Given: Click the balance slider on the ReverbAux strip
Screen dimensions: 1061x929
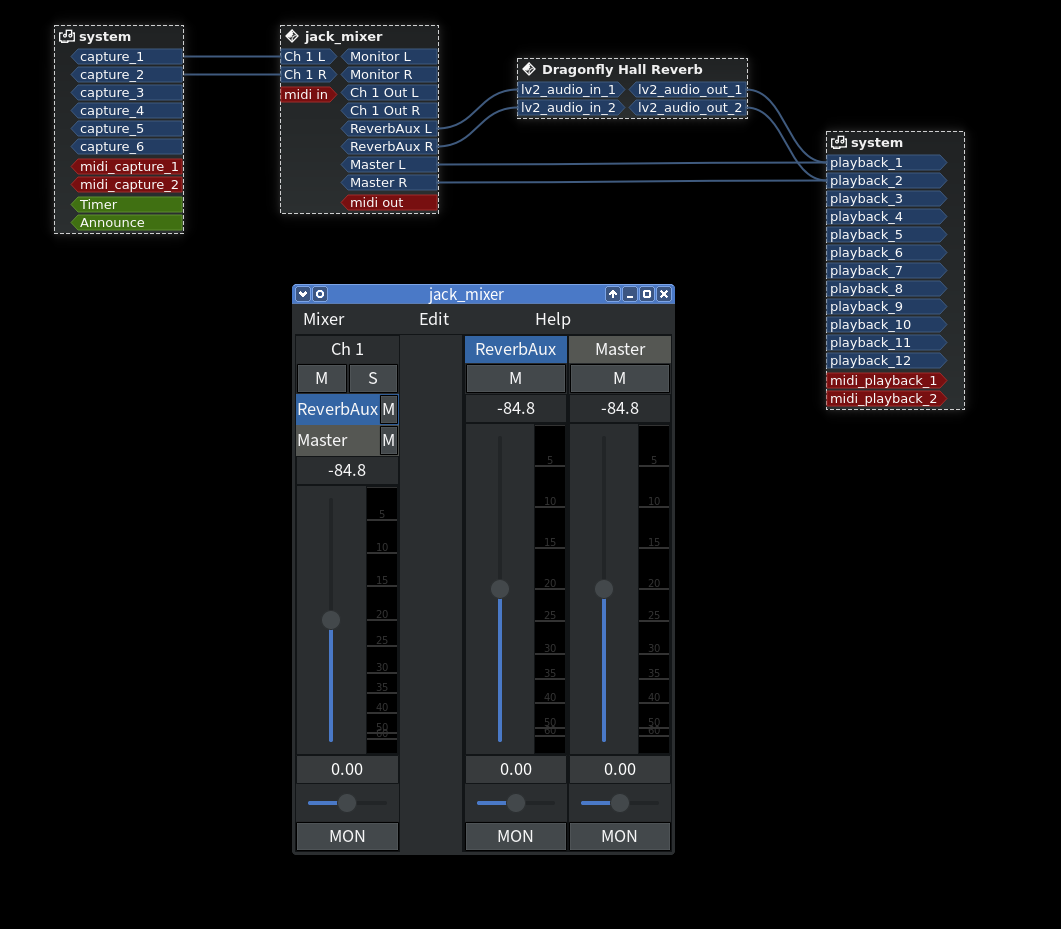Looking at the screenshot, I should click(515, 802).
